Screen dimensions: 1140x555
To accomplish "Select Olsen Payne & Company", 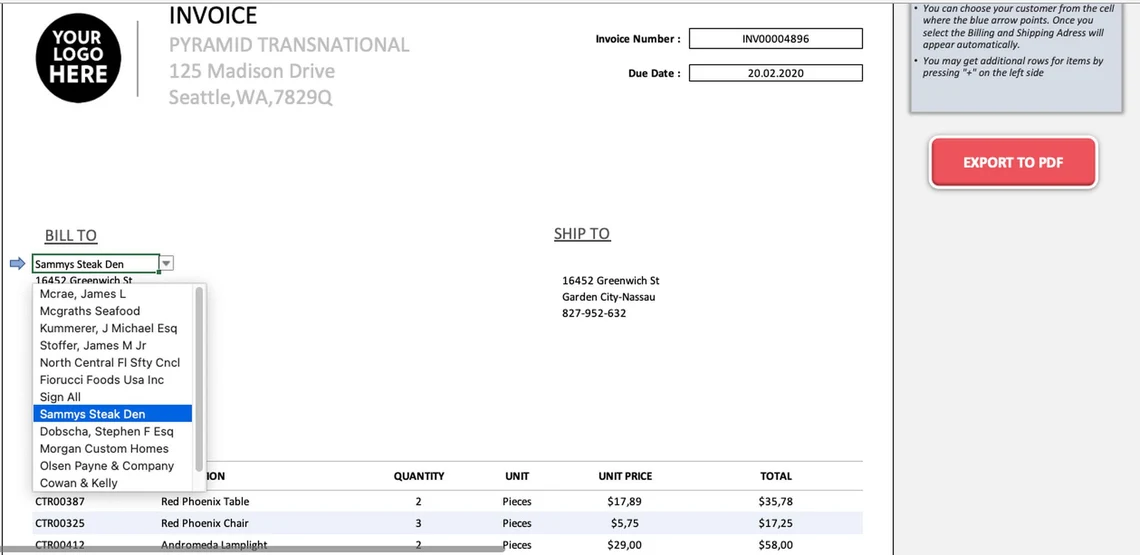I will 107,465.
